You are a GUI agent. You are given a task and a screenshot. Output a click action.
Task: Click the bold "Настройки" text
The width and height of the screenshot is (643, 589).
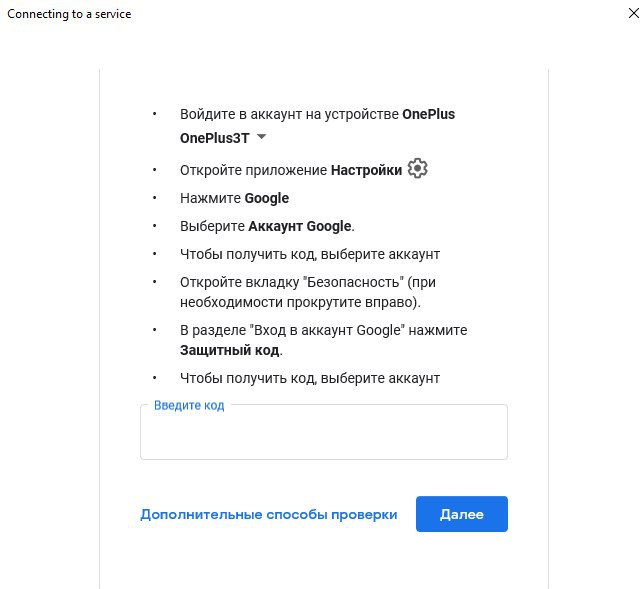pos(366,170)
